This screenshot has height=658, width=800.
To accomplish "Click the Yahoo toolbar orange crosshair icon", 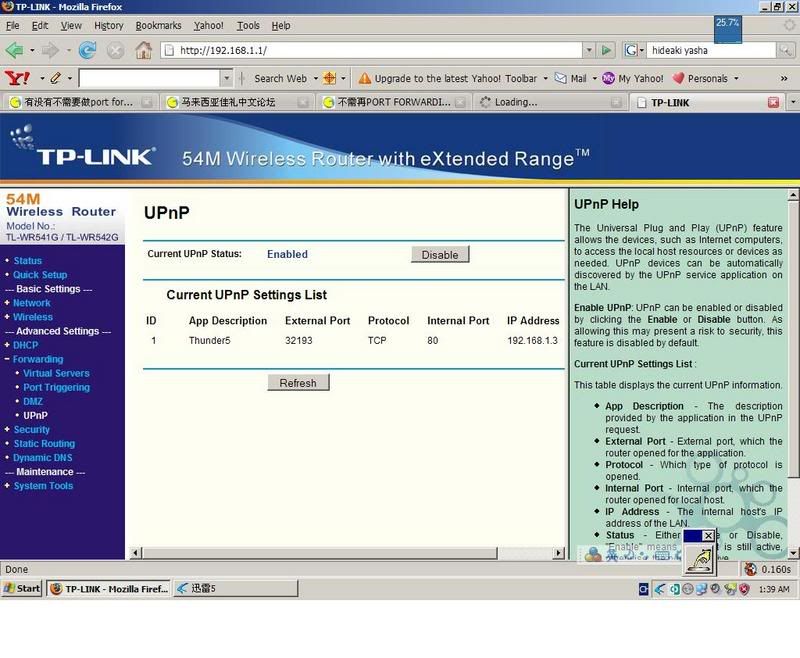I will (330, 78).
